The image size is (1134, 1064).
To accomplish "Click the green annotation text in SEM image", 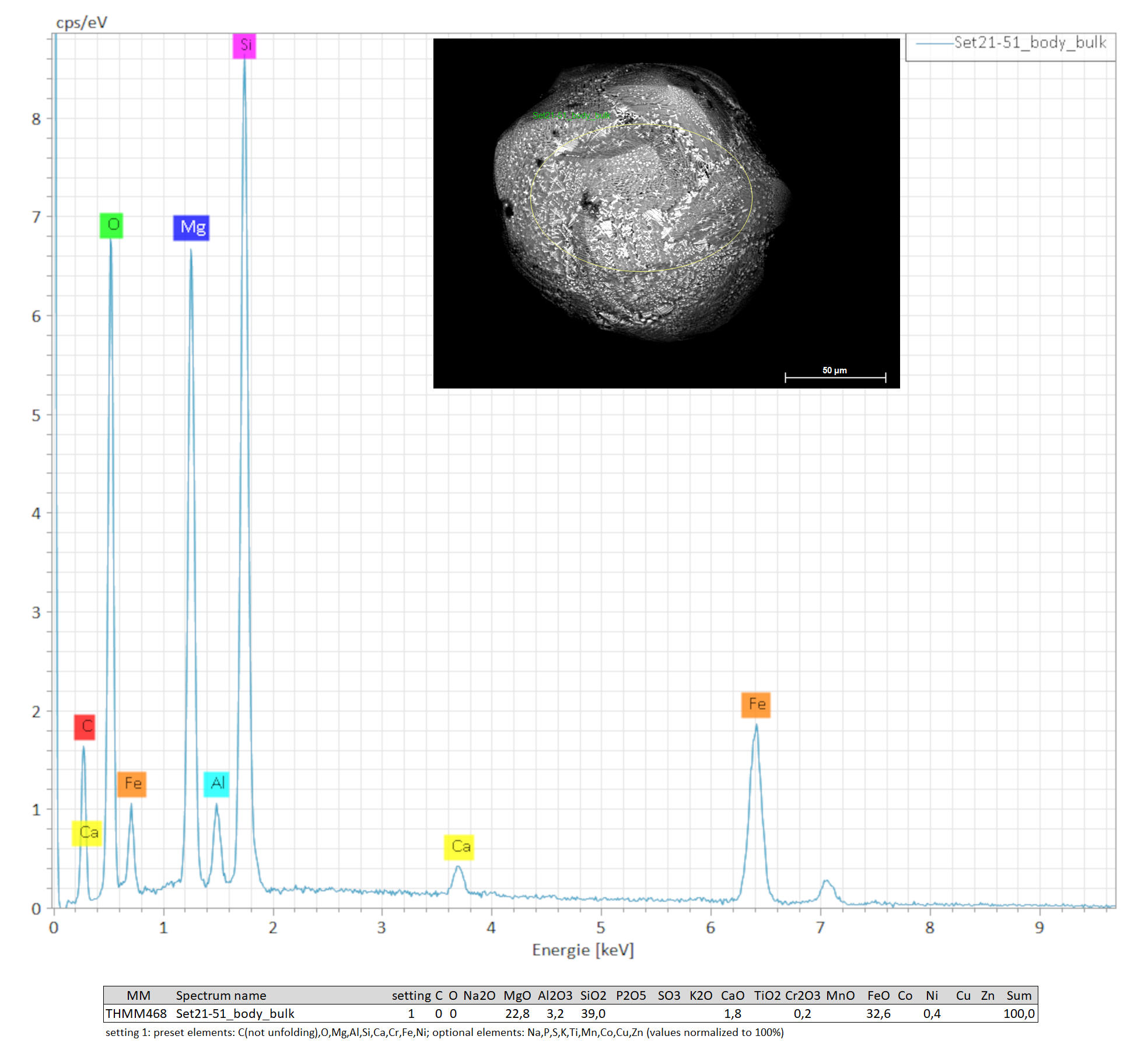I will 570,116.
